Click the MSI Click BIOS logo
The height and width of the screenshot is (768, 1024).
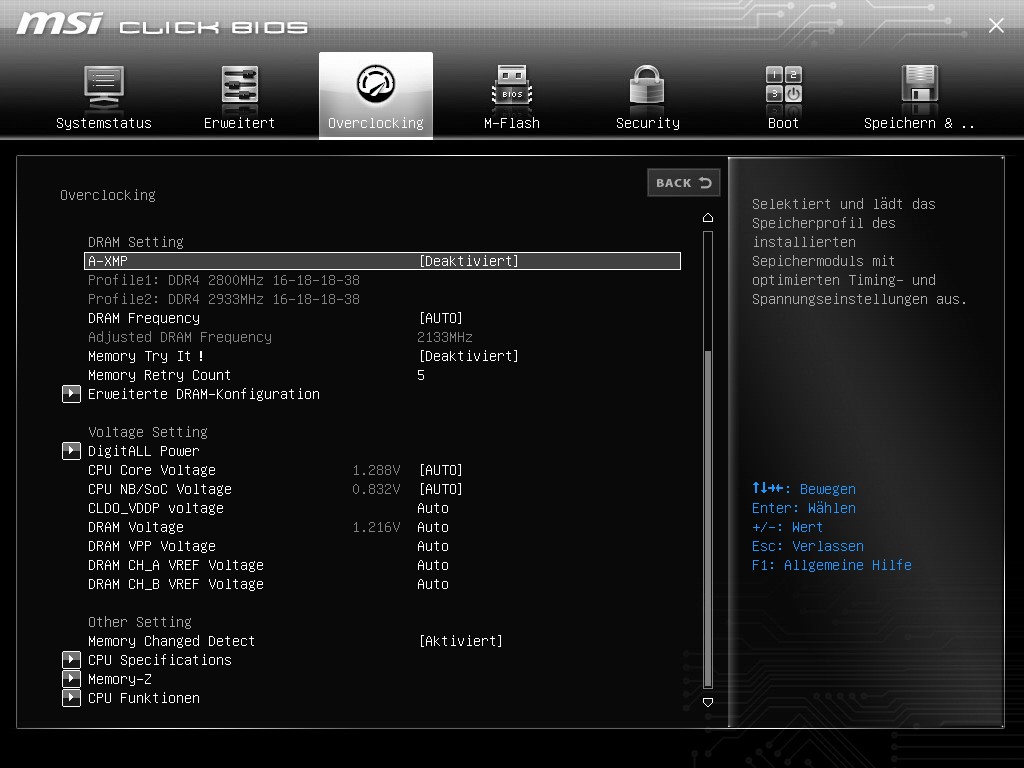[162, 24]
